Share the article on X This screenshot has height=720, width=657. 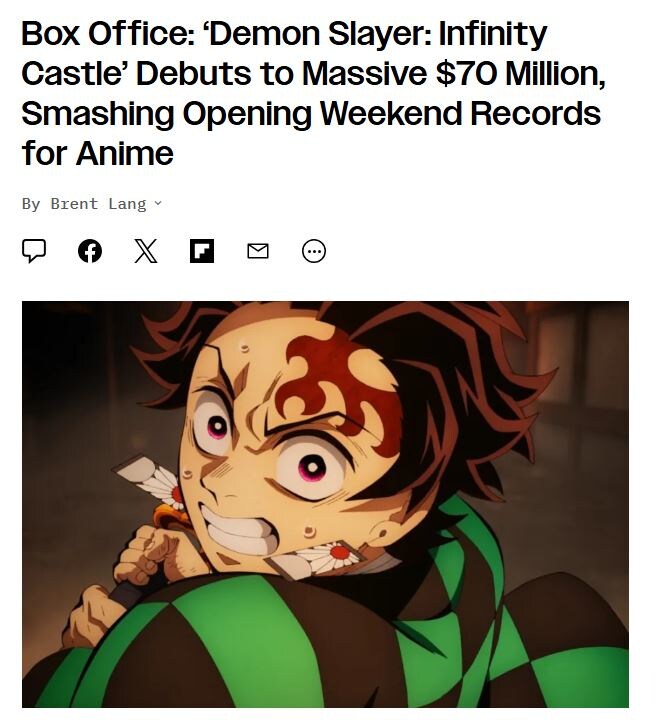(146, 251)
